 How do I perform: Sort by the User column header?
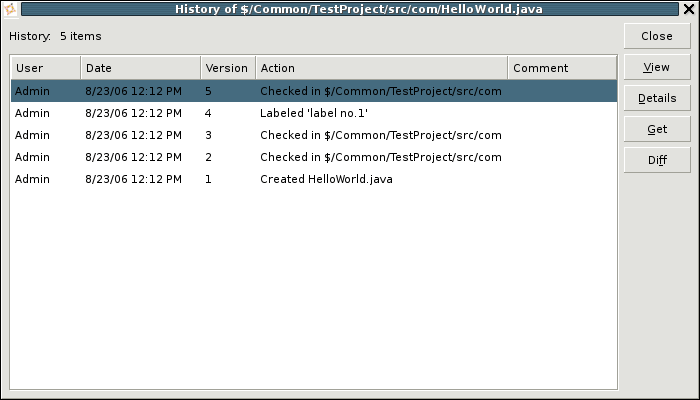click(x=45, y=68)
